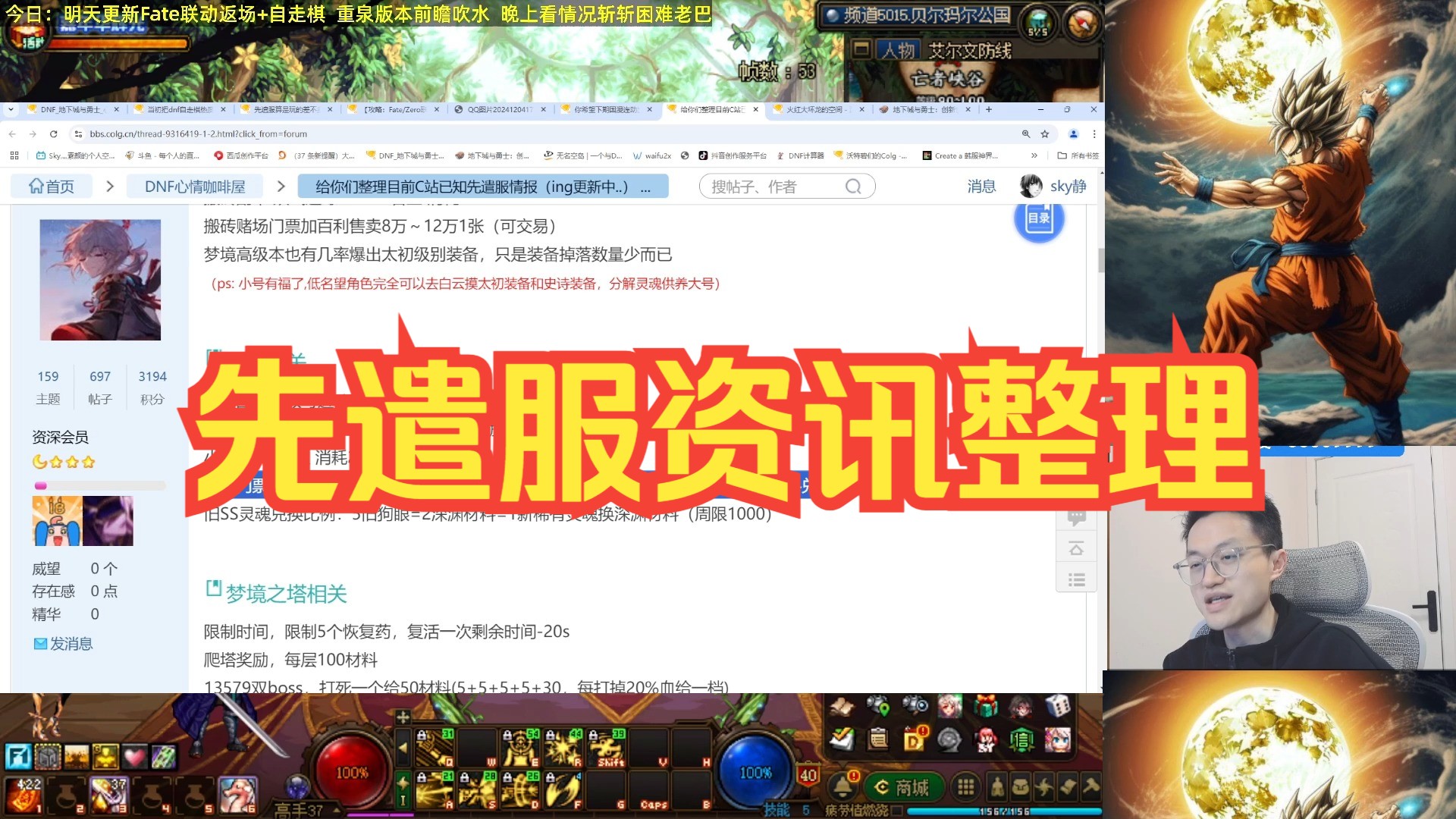
Task: Select the 人物 tab in minimap panel
Action: [x=899, y=51]
